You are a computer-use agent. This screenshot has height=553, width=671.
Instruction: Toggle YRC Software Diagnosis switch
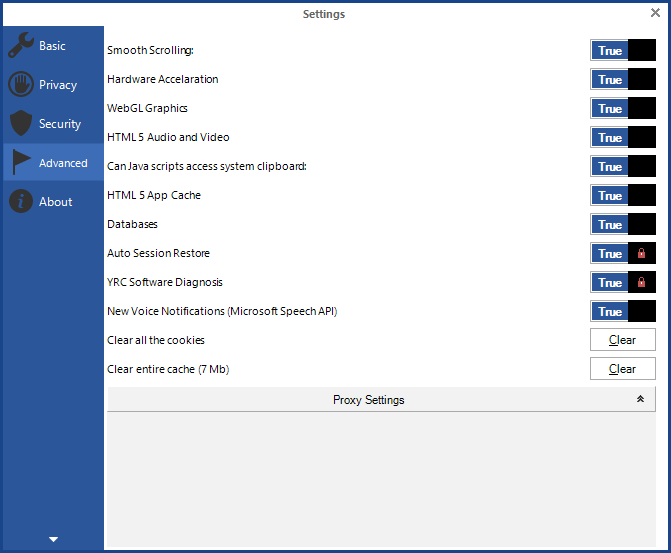(623, 282)
